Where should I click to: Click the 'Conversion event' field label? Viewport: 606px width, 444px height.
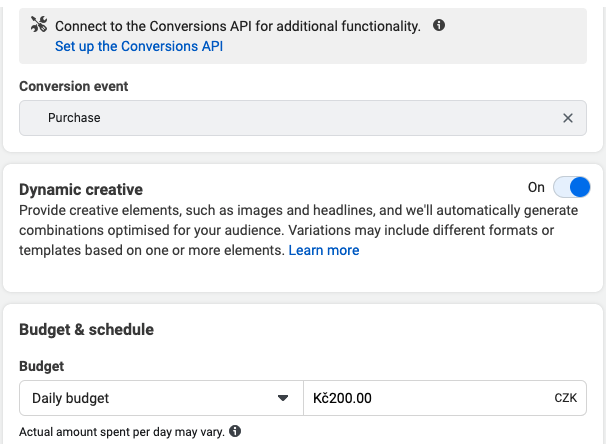pyautogui.click(x=74, y=87)
